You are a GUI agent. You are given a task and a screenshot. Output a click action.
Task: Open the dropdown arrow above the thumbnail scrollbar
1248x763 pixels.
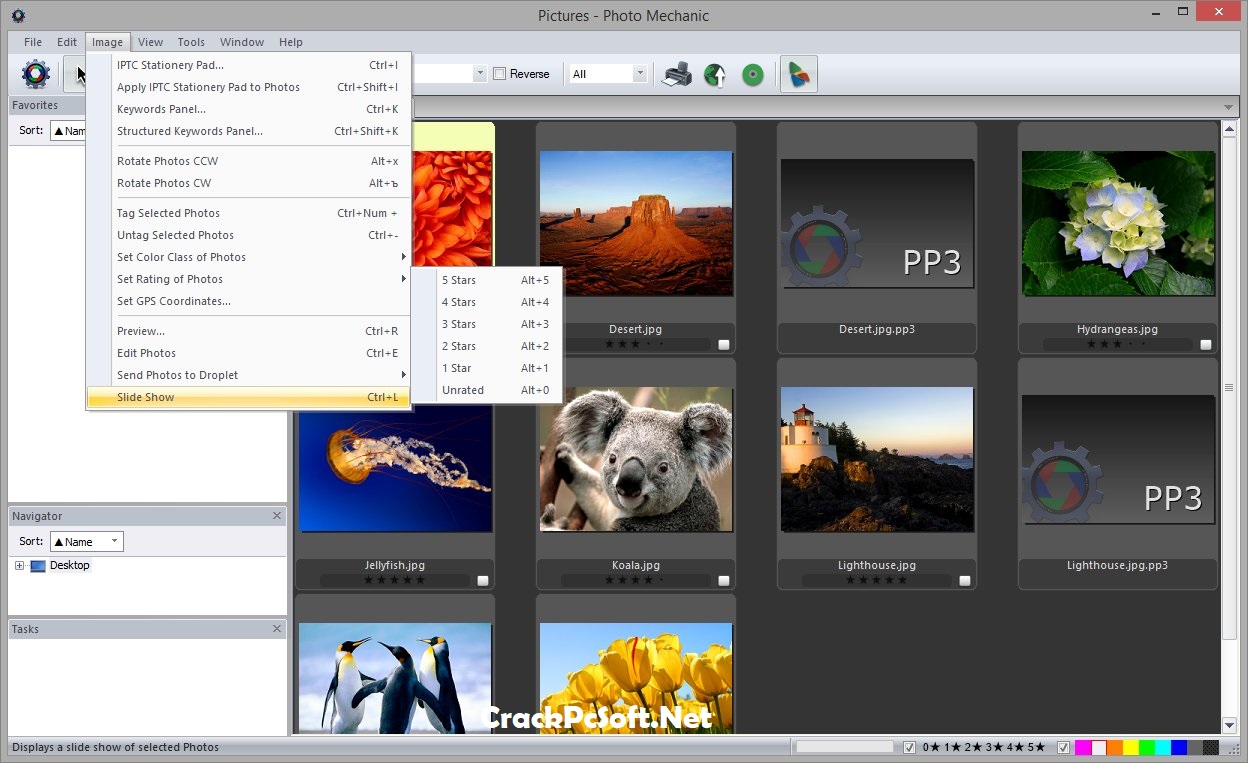1229,108
